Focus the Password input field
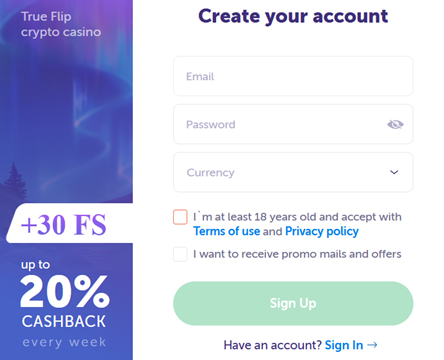 tap(293, 124)
